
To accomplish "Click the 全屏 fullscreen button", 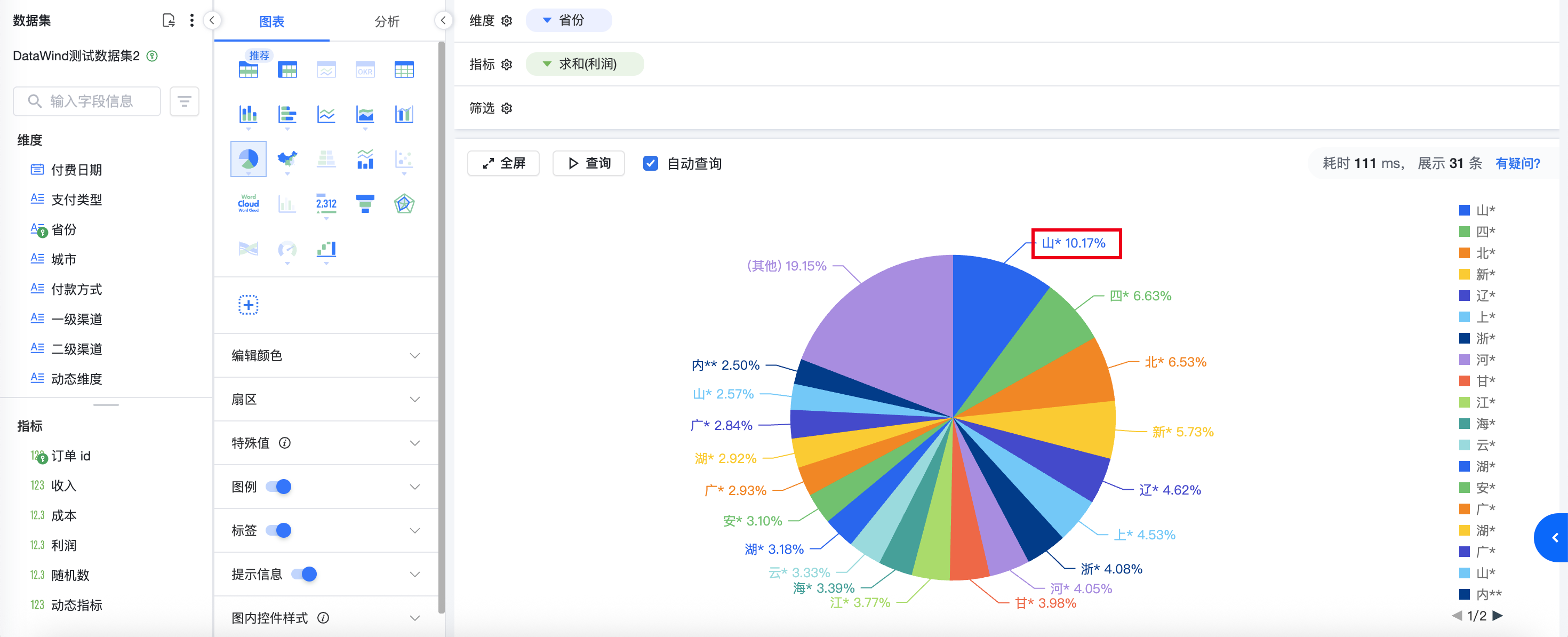I will tap(503, 163).
